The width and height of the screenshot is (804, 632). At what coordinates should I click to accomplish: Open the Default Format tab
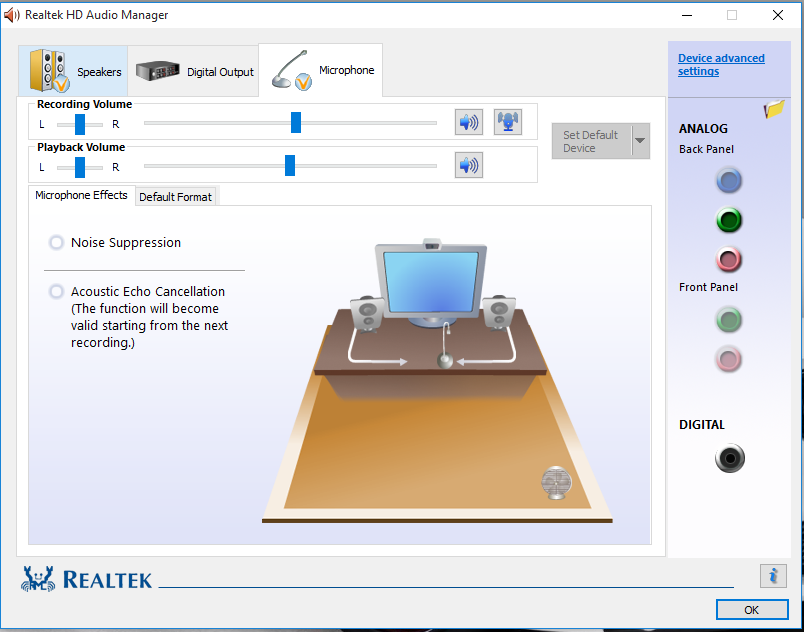(175, 197)
